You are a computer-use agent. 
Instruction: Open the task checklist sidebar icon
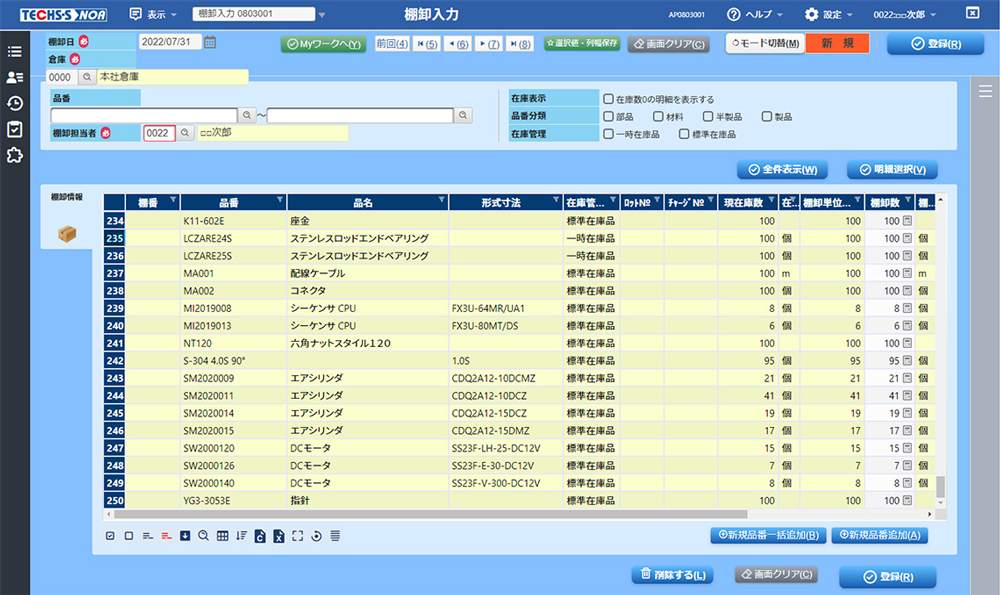[x=15, y=129]
